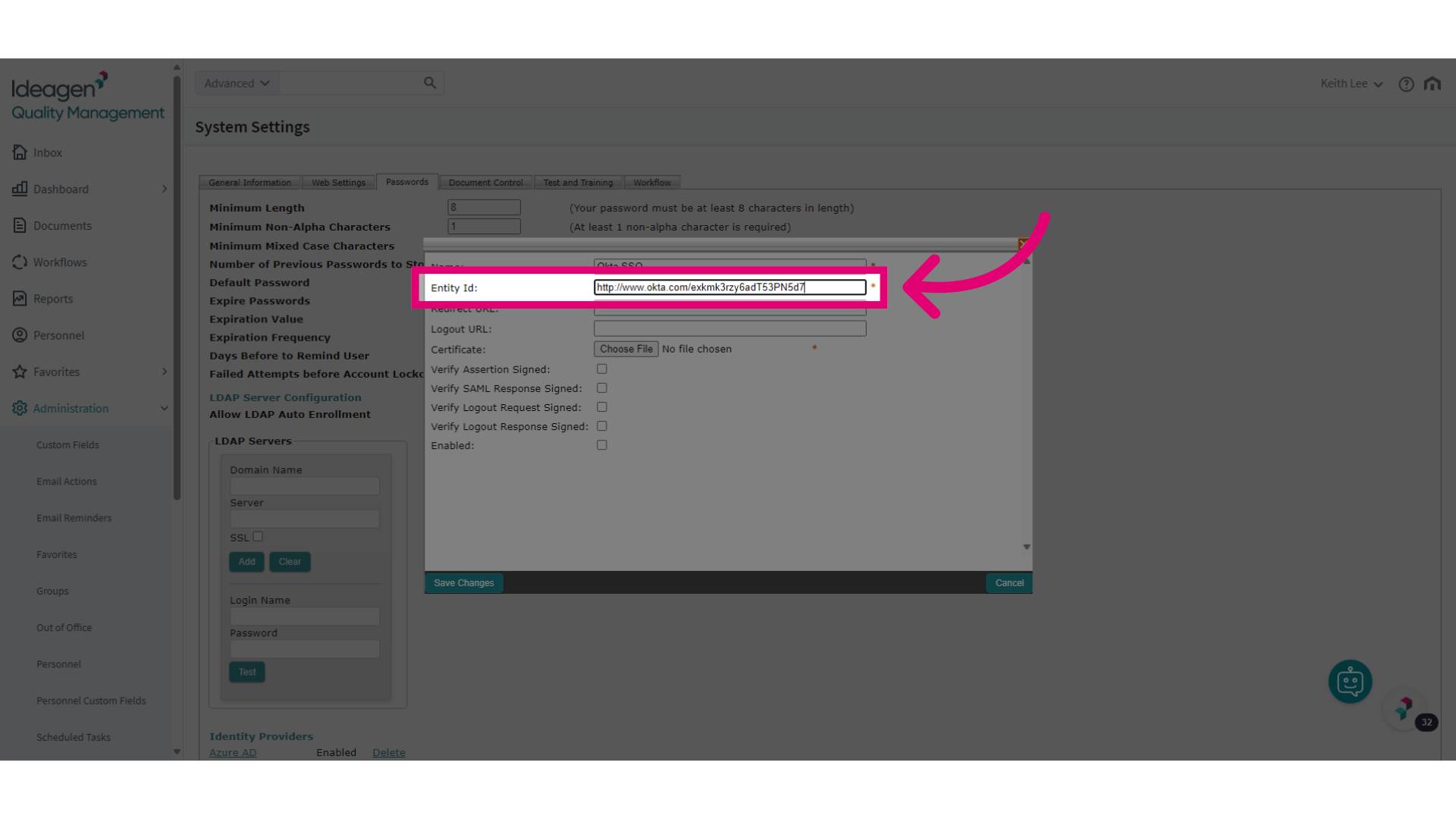Image resolution: width=1456 pixels, height=819 pixels.
Task: Click the Entity Id input field
Action: [730, 287]
